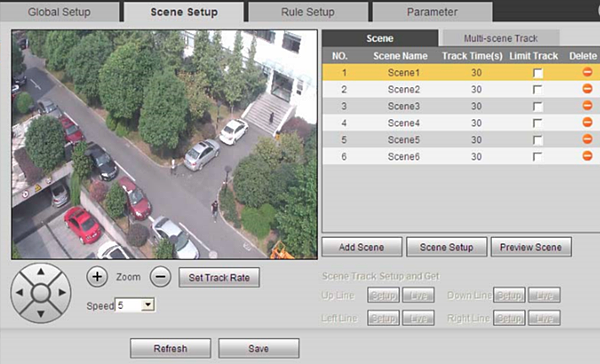Select the Scene4 name cell
The width and height of the screenshot is (600, 364).
[404, 123]
